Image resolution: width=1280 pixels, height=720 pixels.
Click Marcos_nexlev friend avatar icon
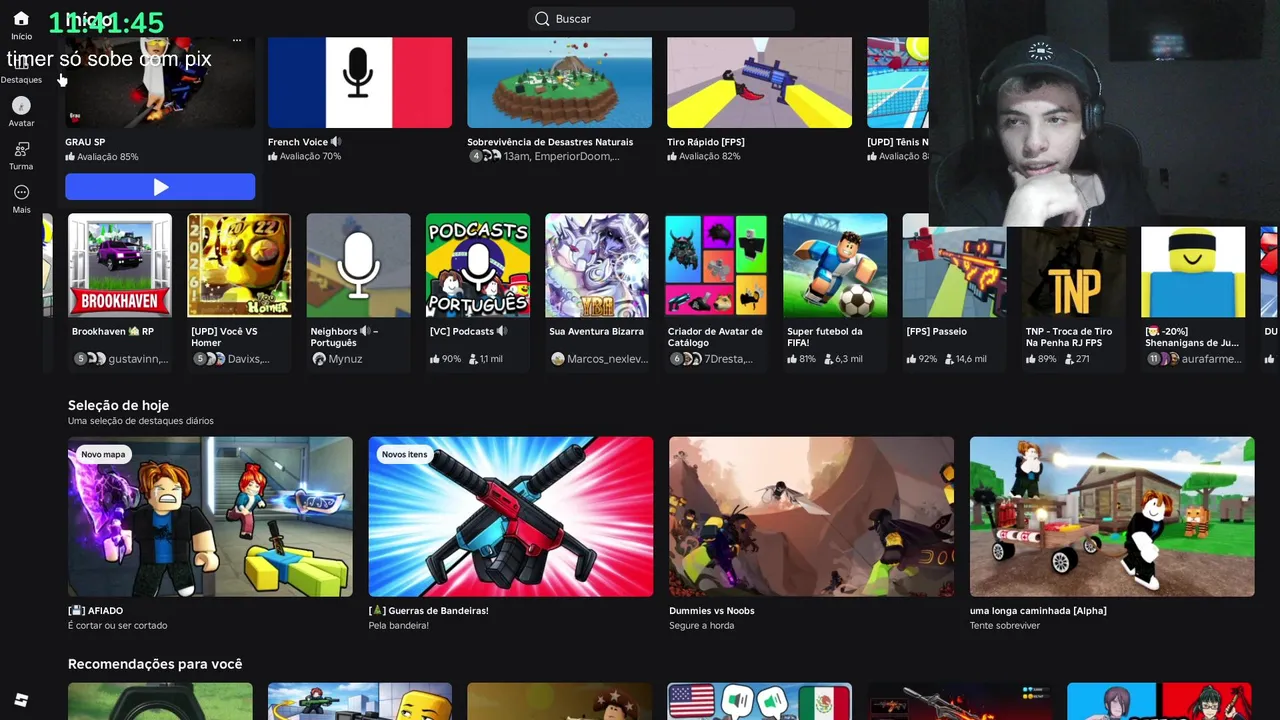[x=558, y=359]
